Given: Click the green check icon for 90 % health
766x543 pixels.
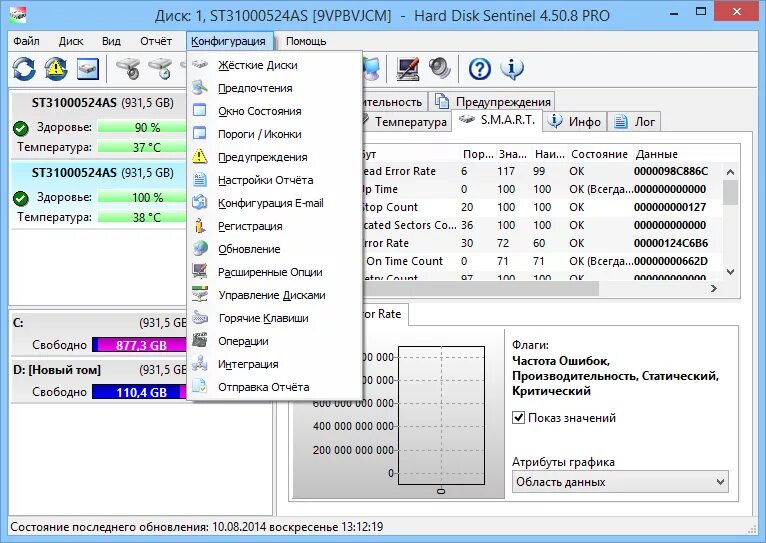Looking at the screenshot, I should click(x=21, y=128).
